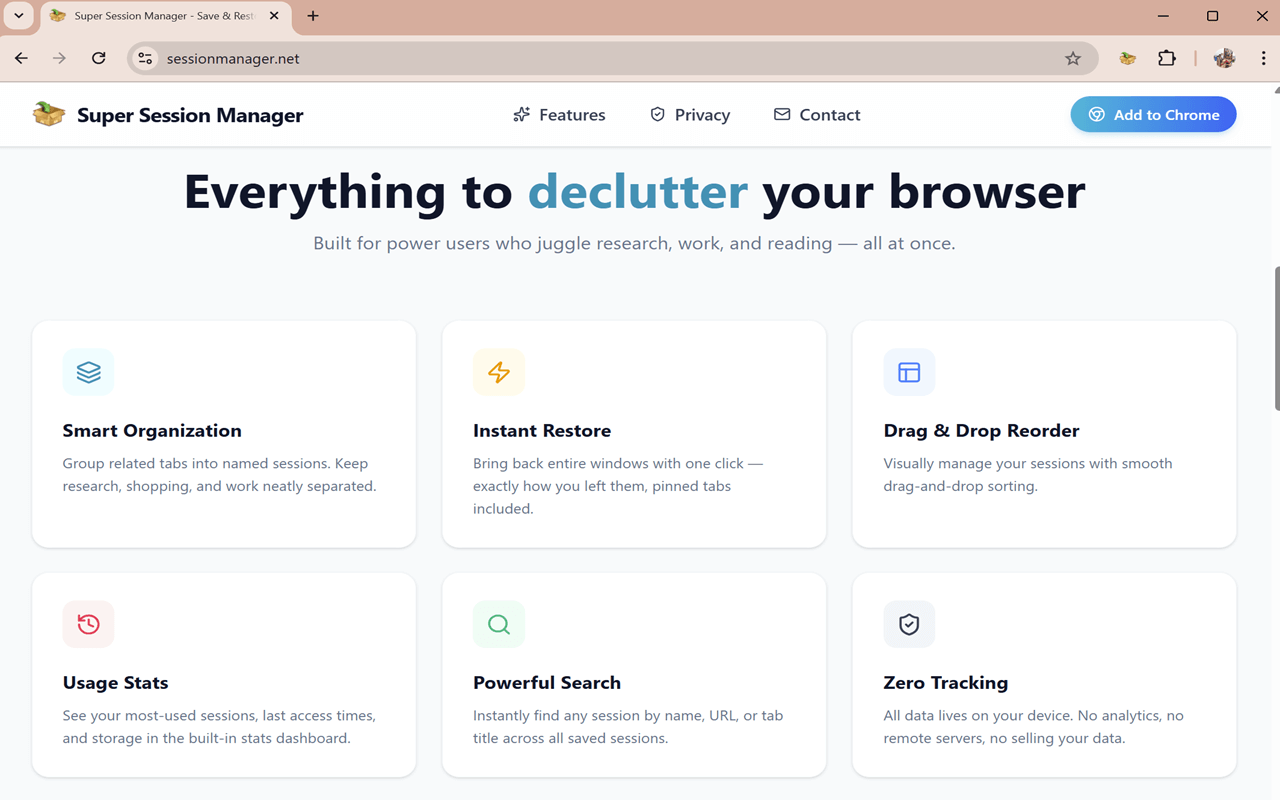Click the All data lives on your device text
This screenshot has height=800, width=1280.
1033,727
